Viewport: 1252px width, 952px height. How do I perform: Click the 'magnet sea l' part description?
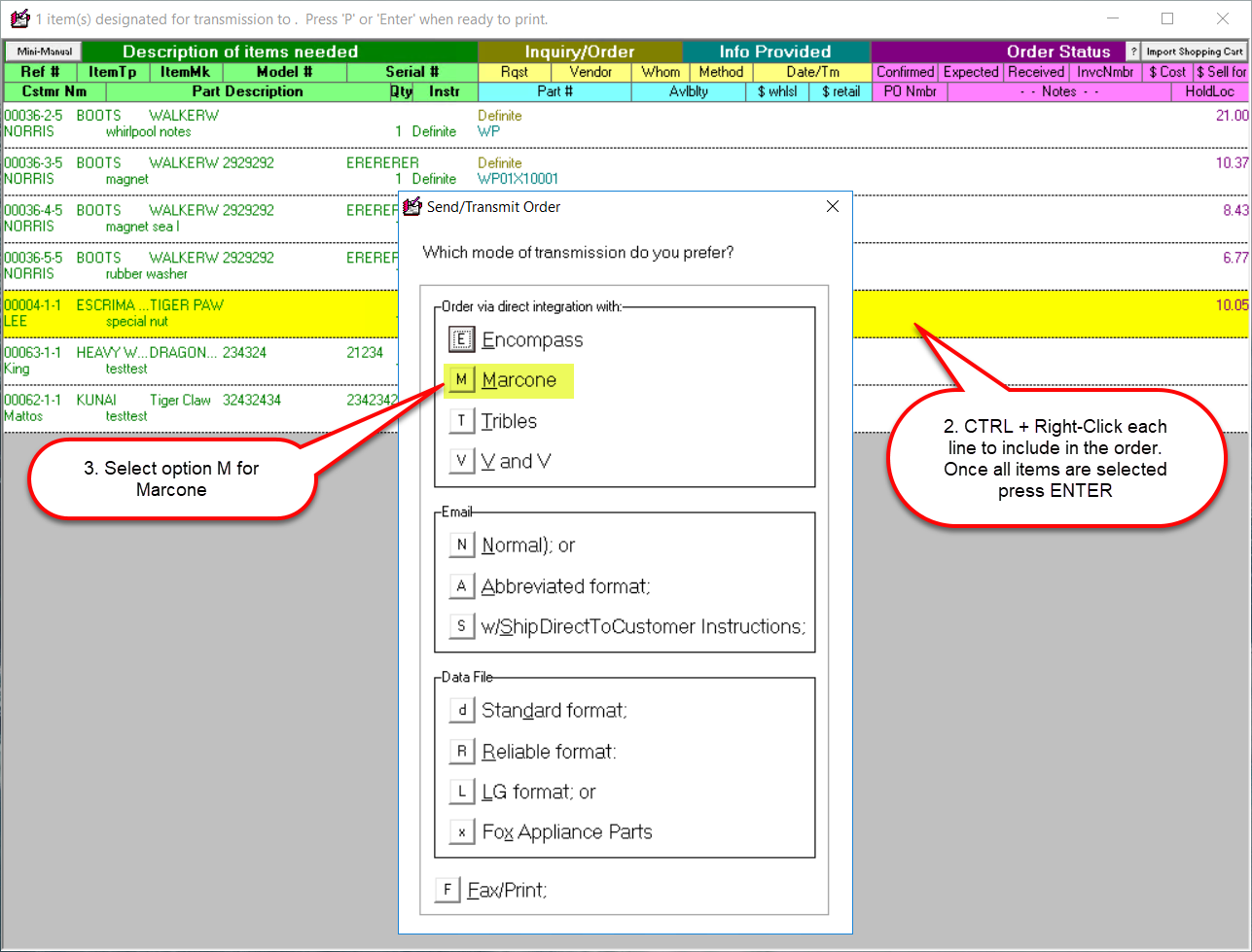143,227
